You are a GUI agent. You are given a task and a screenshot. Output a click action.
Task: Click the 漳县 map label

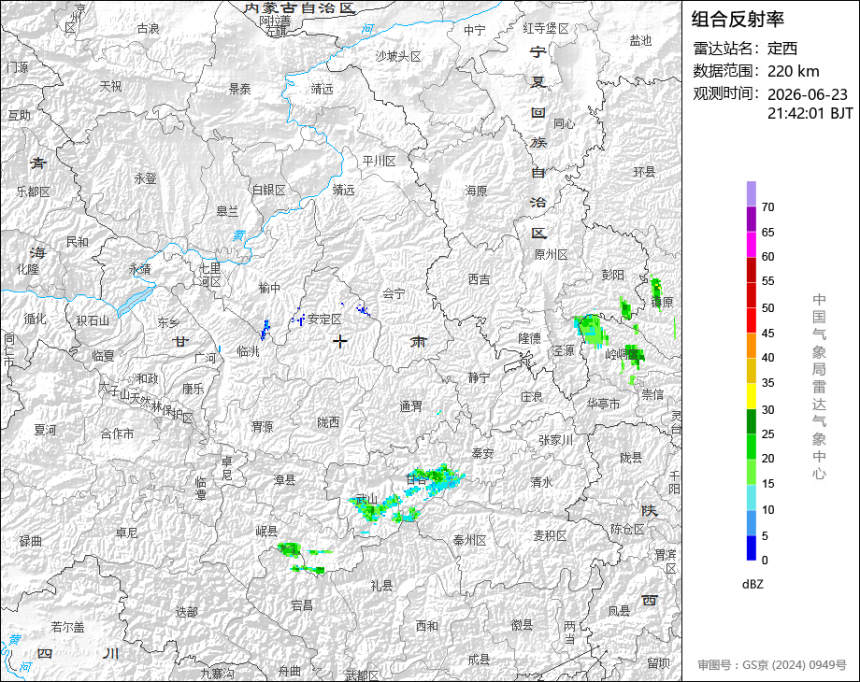coord(284,480)
